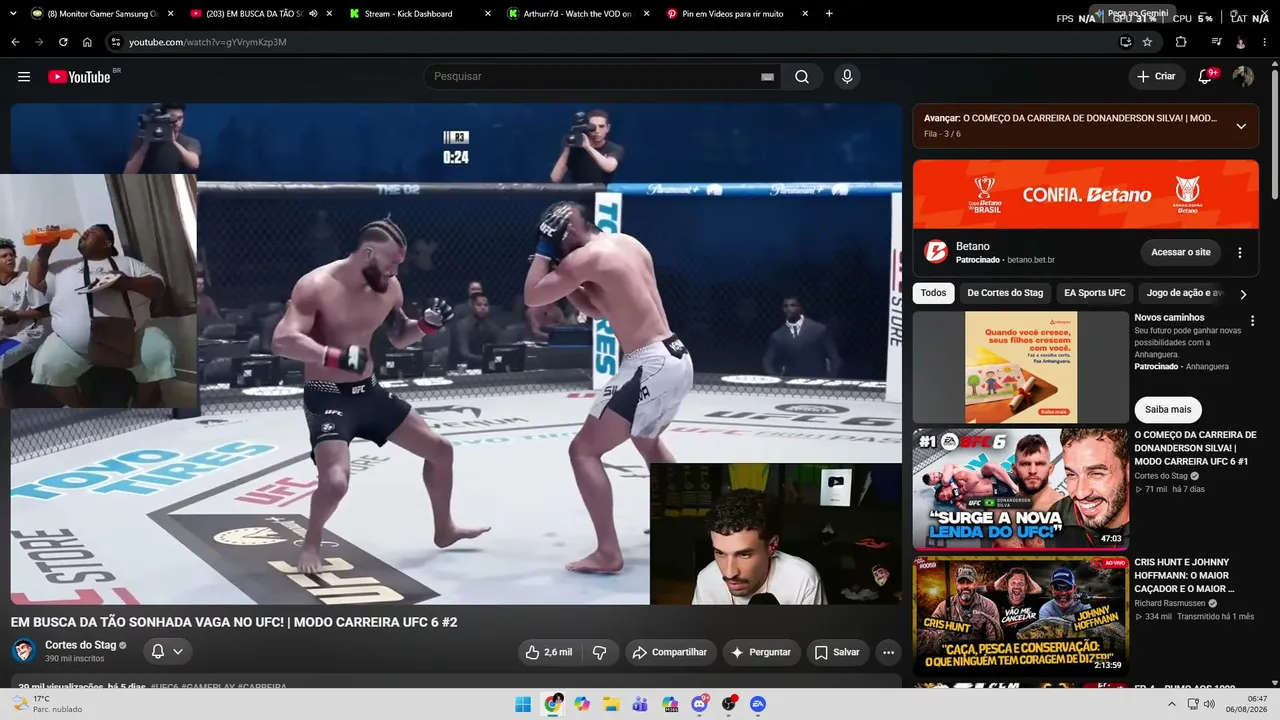Open UFC 6 career mode #1 thumbnail
This screenshot has height=720, width=1280.
click(x=1021, y=489)
